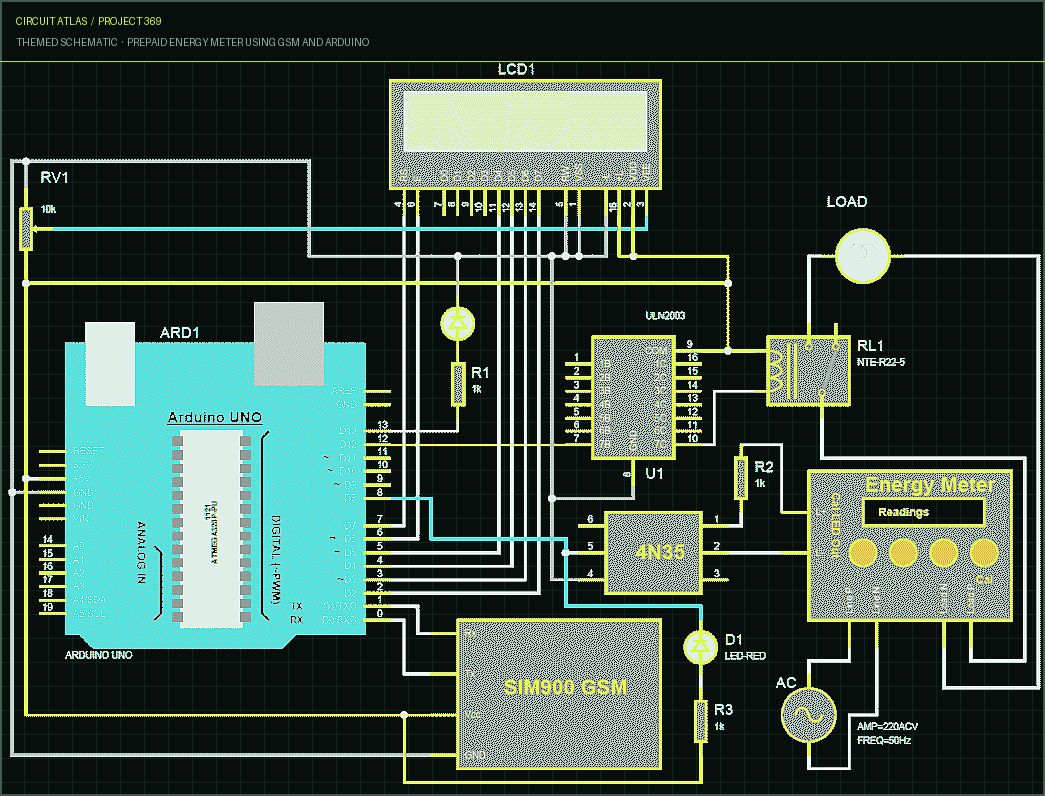
Task: Click the Readings display on Energy Meter
Action: coord(923,512)
